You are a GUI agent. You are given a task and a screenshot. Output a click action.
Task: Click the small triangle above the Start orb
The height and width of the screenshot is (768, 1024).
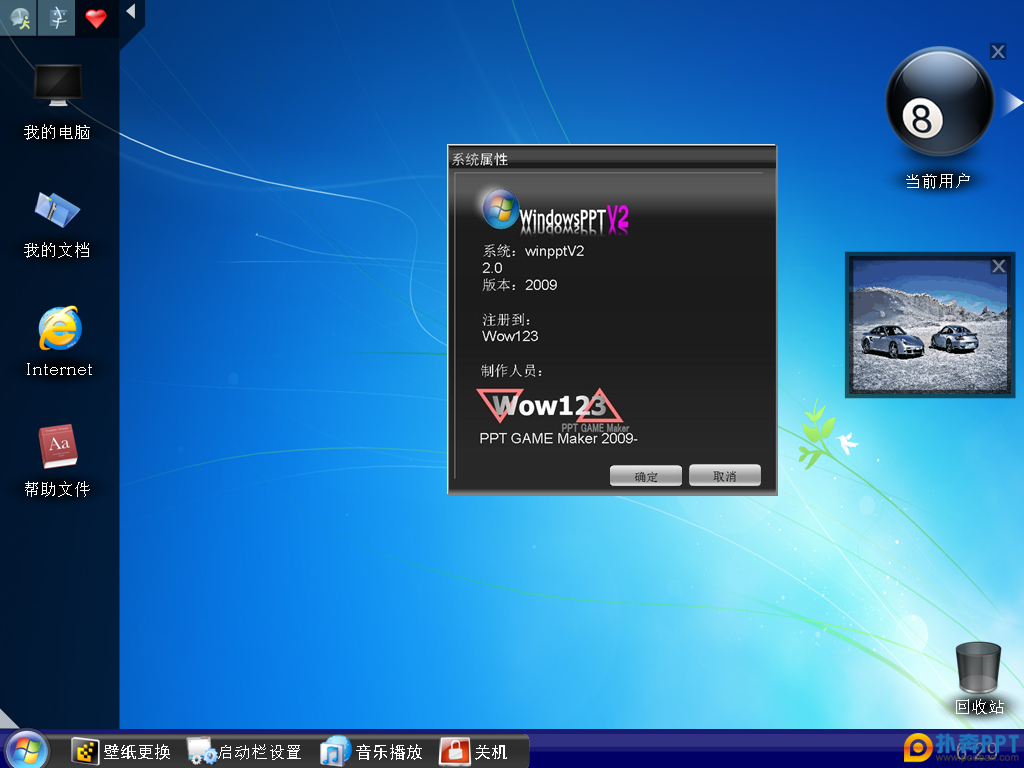point(8,718)
